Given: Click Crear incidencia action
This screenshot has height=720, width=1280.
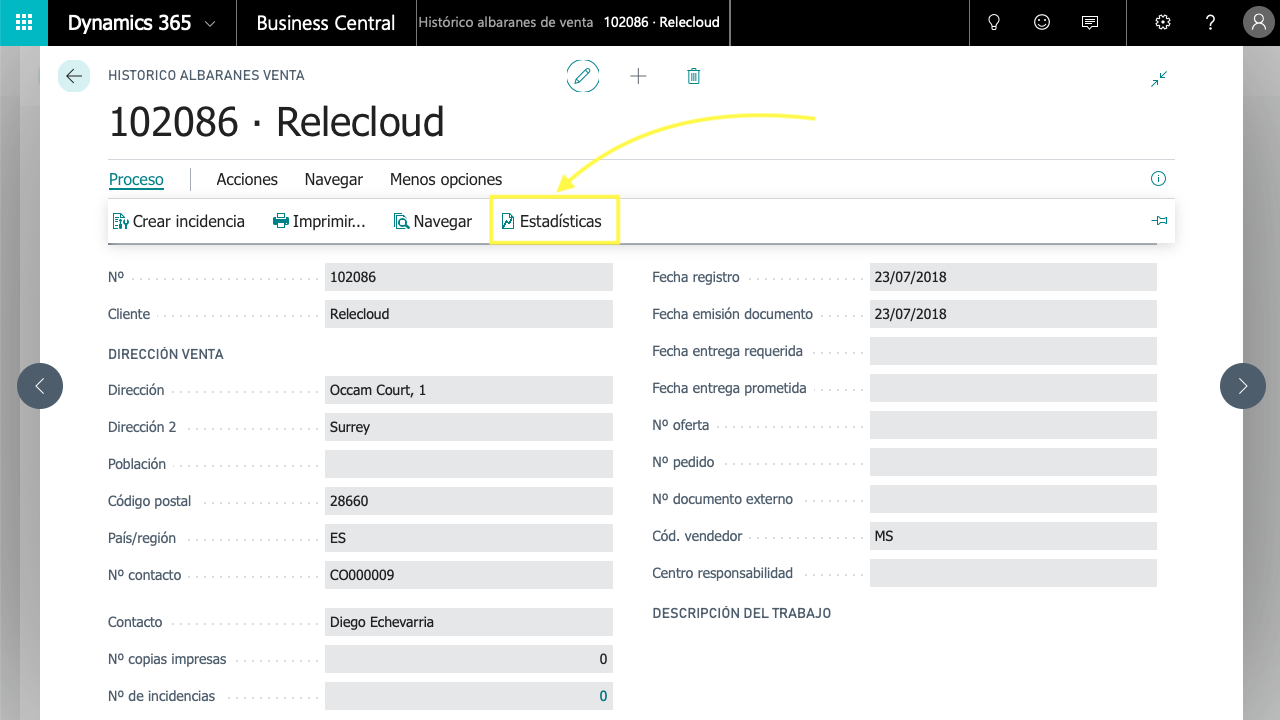Looking at the screenshot, I should [179, 221].
